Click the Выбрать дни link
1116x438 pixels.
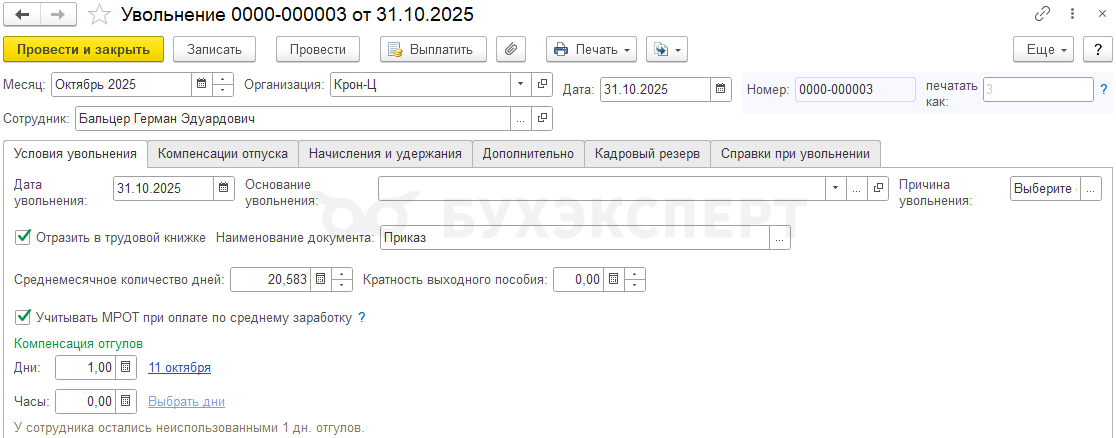(186, 402)
